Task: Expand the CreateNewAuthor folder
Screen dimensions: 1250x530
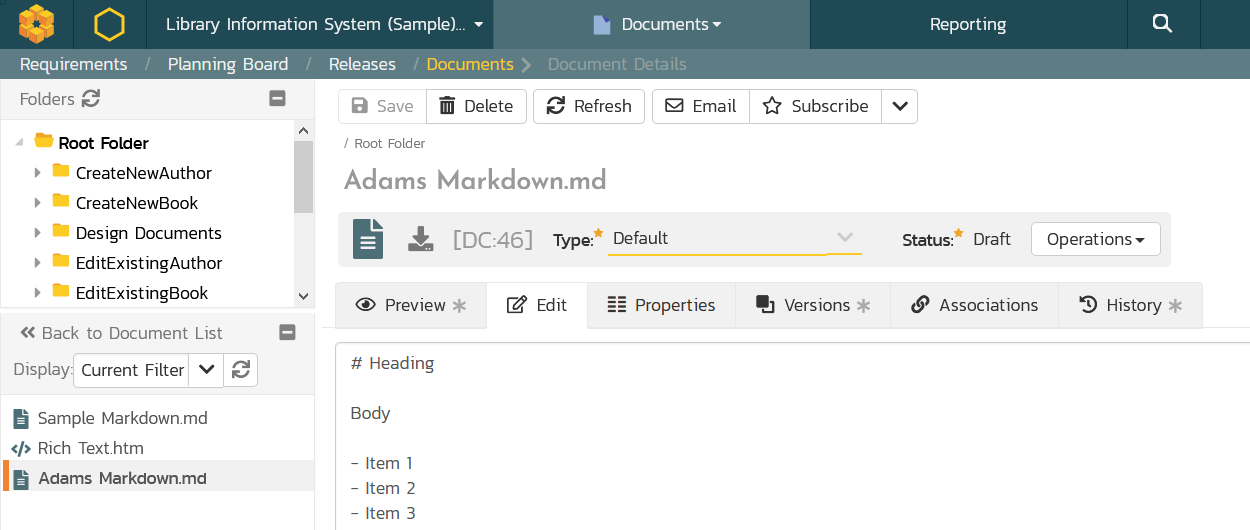Action: coord(38,173)
